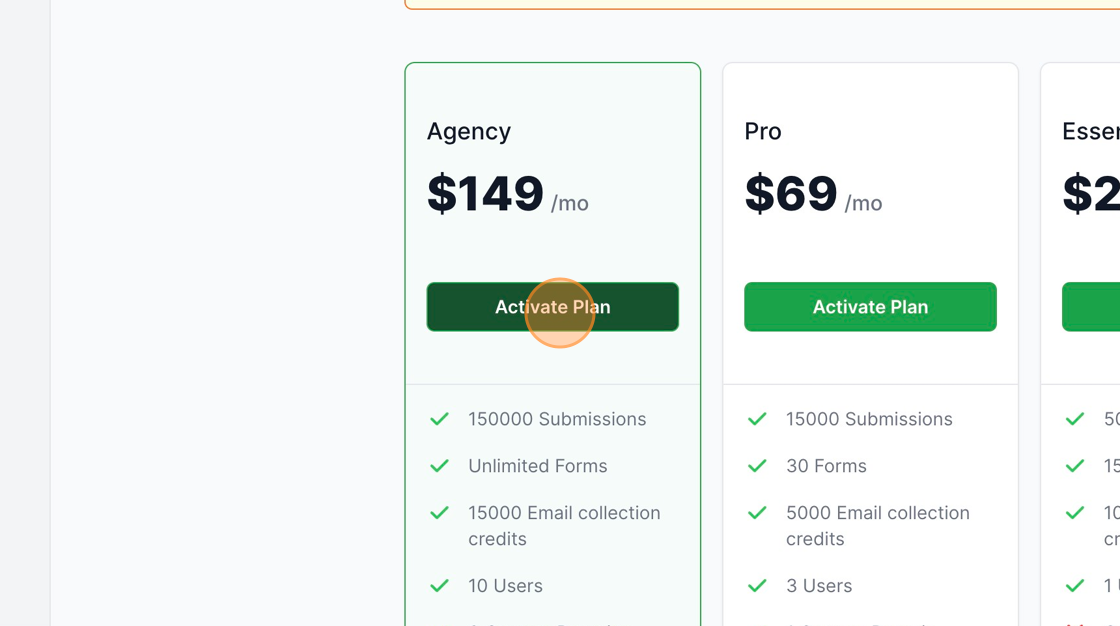This screenshot has width=1120, height=626.
Task: Click the checkmark beside 15000 Email collection credits
Action: 439,513
